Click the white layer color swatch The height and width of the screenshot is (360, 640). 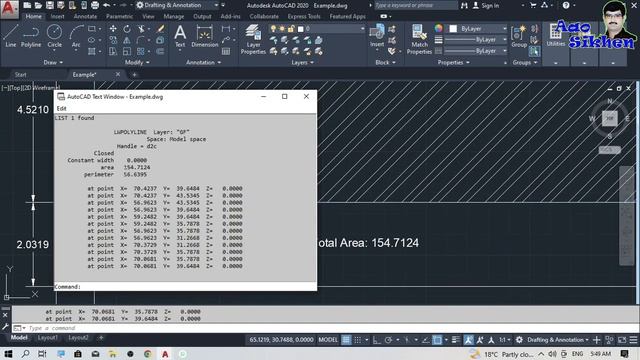[301, 29]
